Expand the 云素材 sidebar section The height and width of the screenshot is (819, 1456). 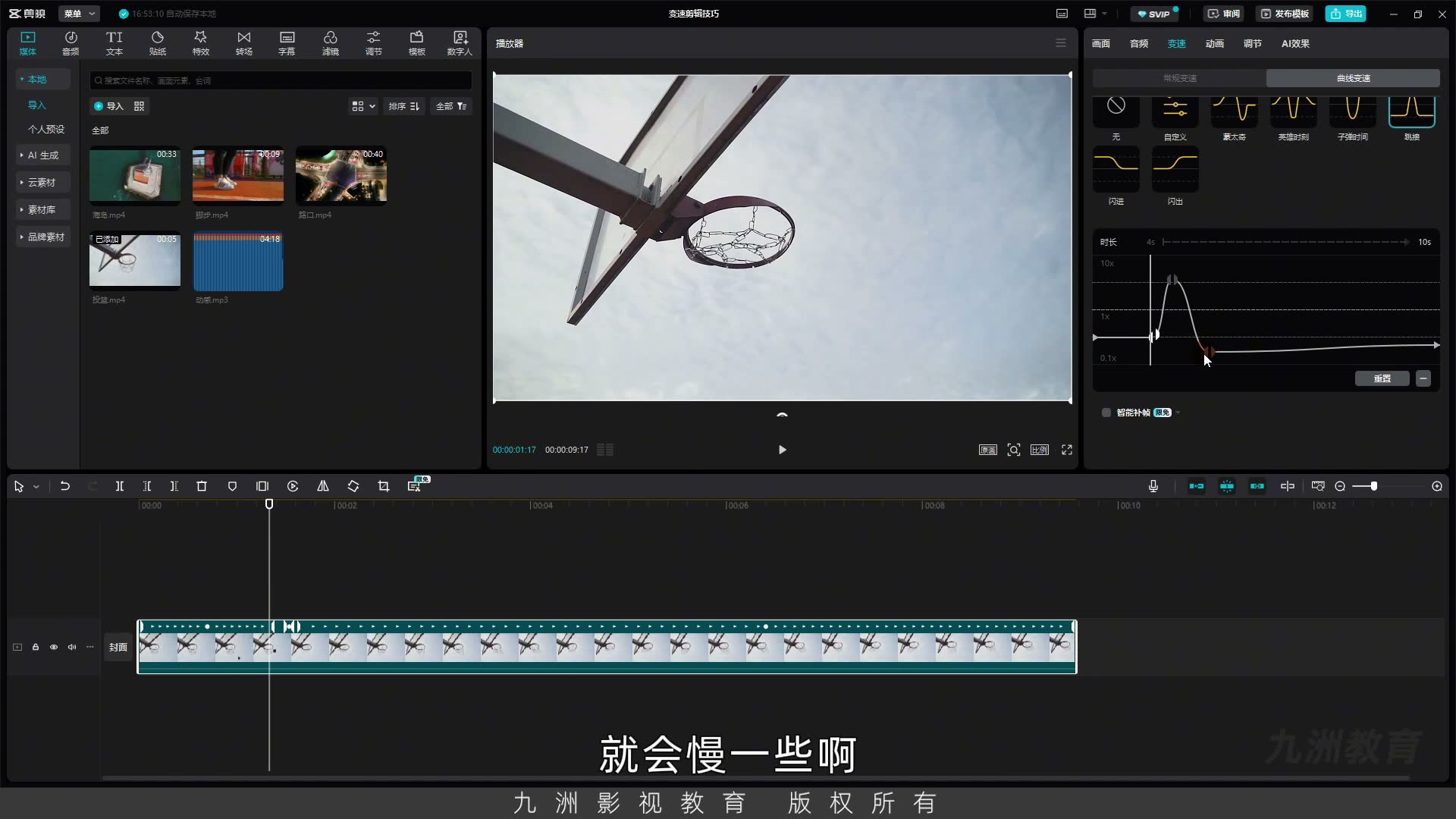click(x=42, y=182)
